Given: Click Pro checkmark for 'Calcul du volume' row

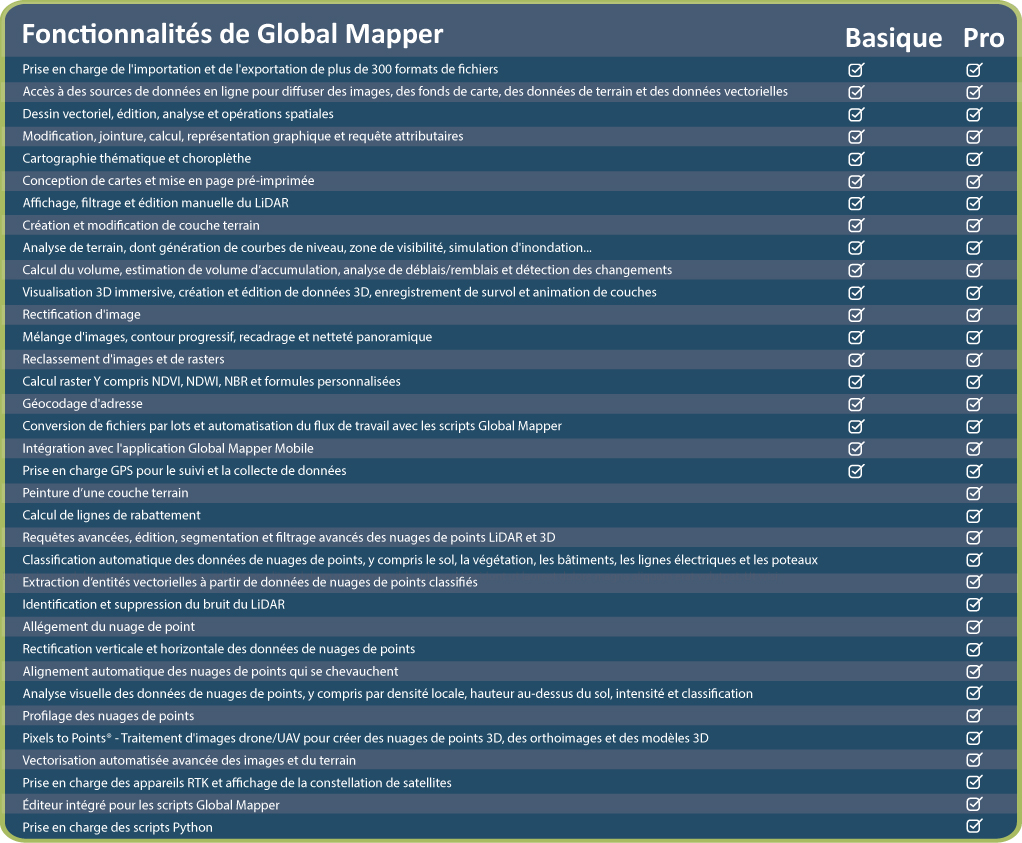Looking at the screenshot, I should (974, 270).
